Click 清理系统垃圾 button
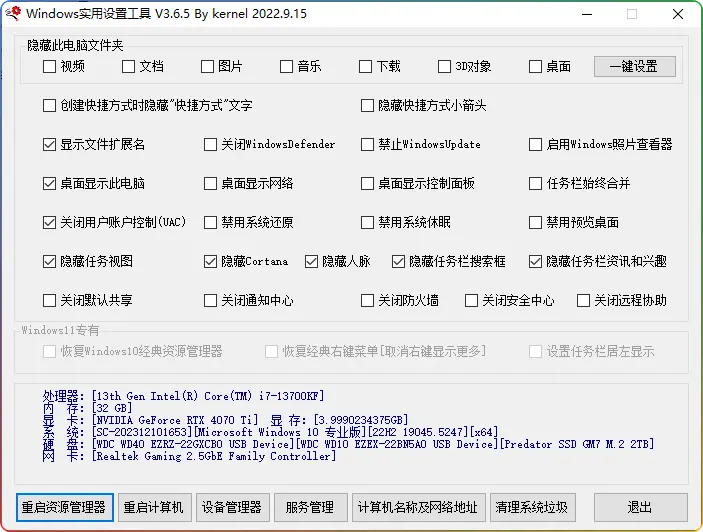Viewport: 703px width, 532px height. pyautogui.click(x=533, y=507)
